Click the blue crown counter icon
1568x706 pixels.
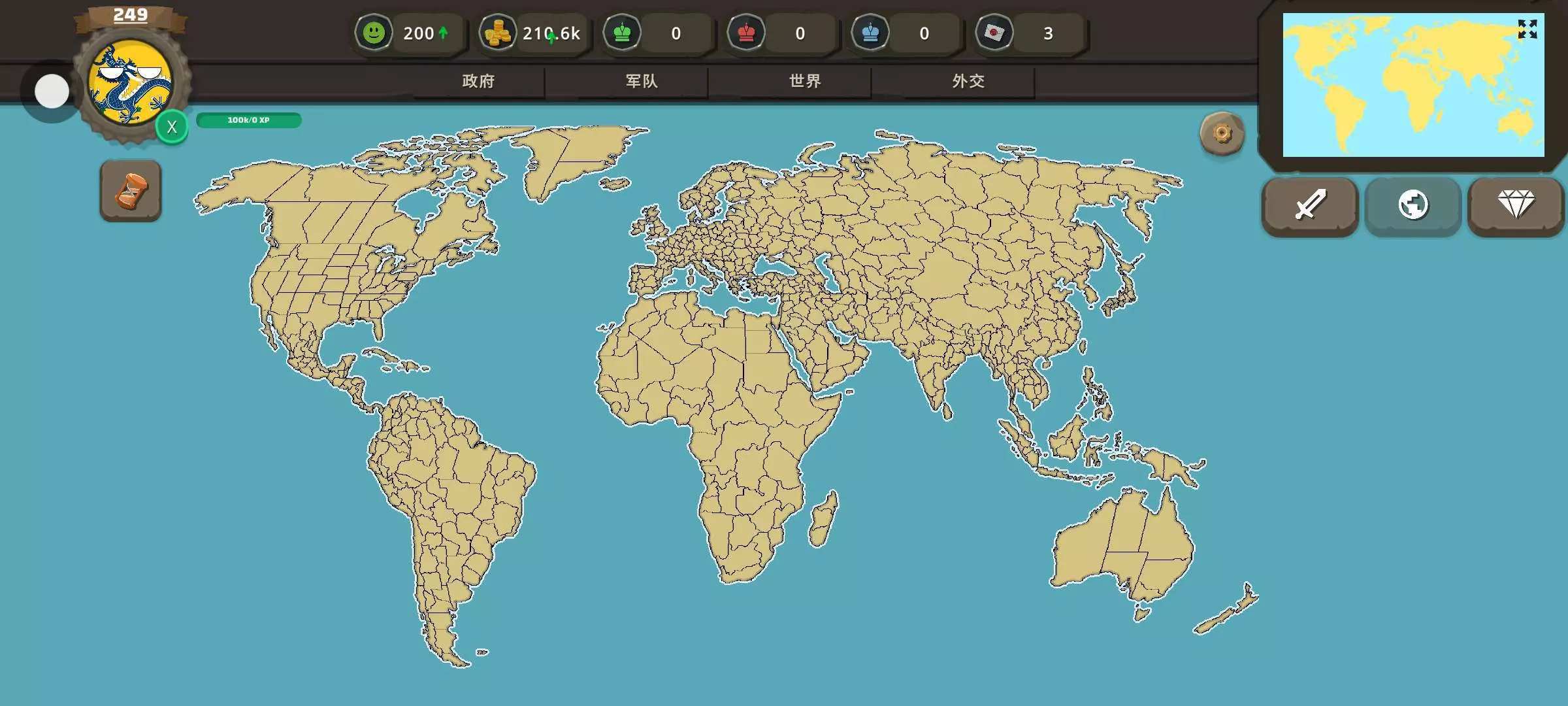[870, 33]
